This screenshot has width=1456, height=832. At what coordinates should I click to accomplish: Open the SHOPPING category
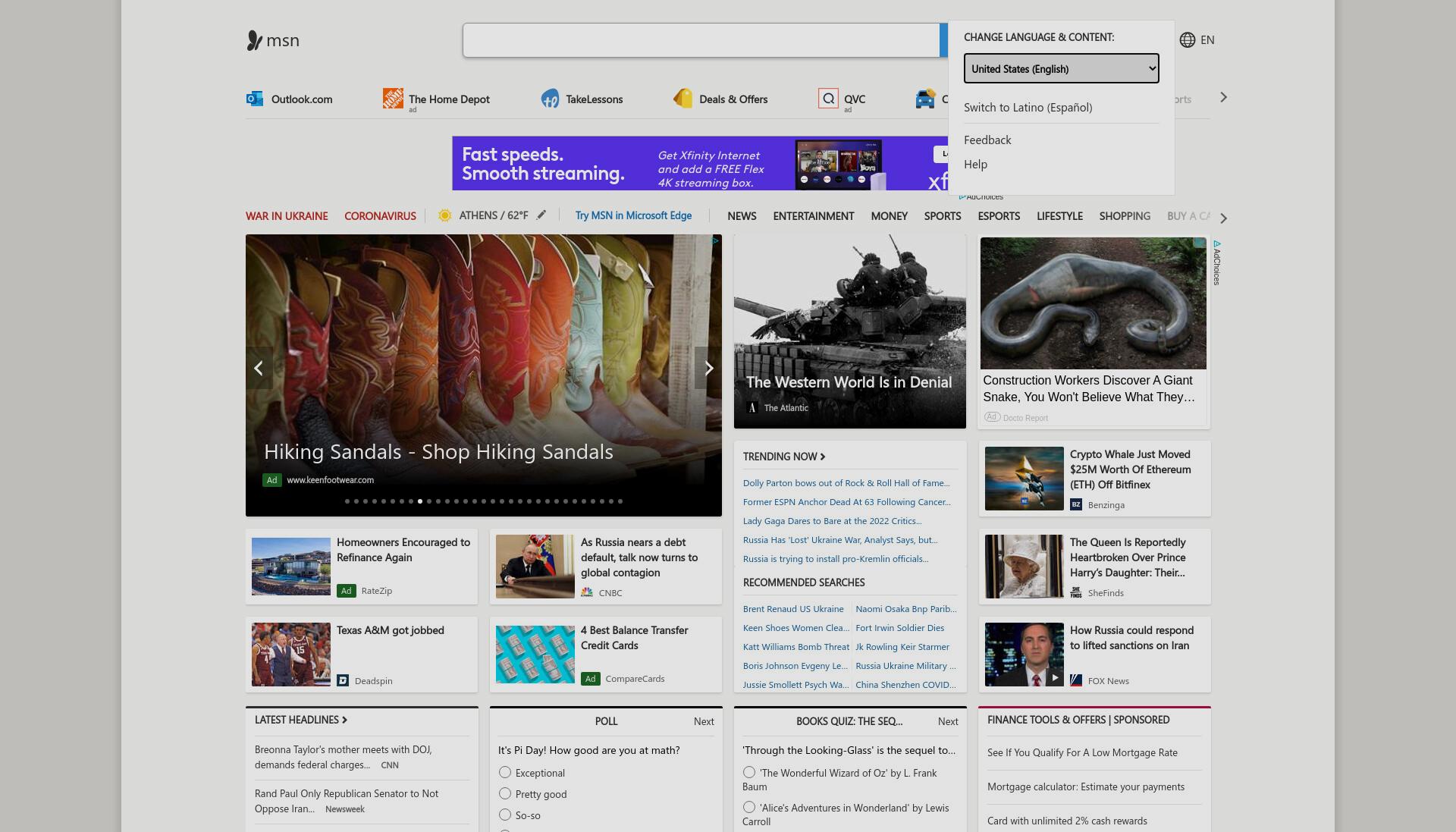1125,216
